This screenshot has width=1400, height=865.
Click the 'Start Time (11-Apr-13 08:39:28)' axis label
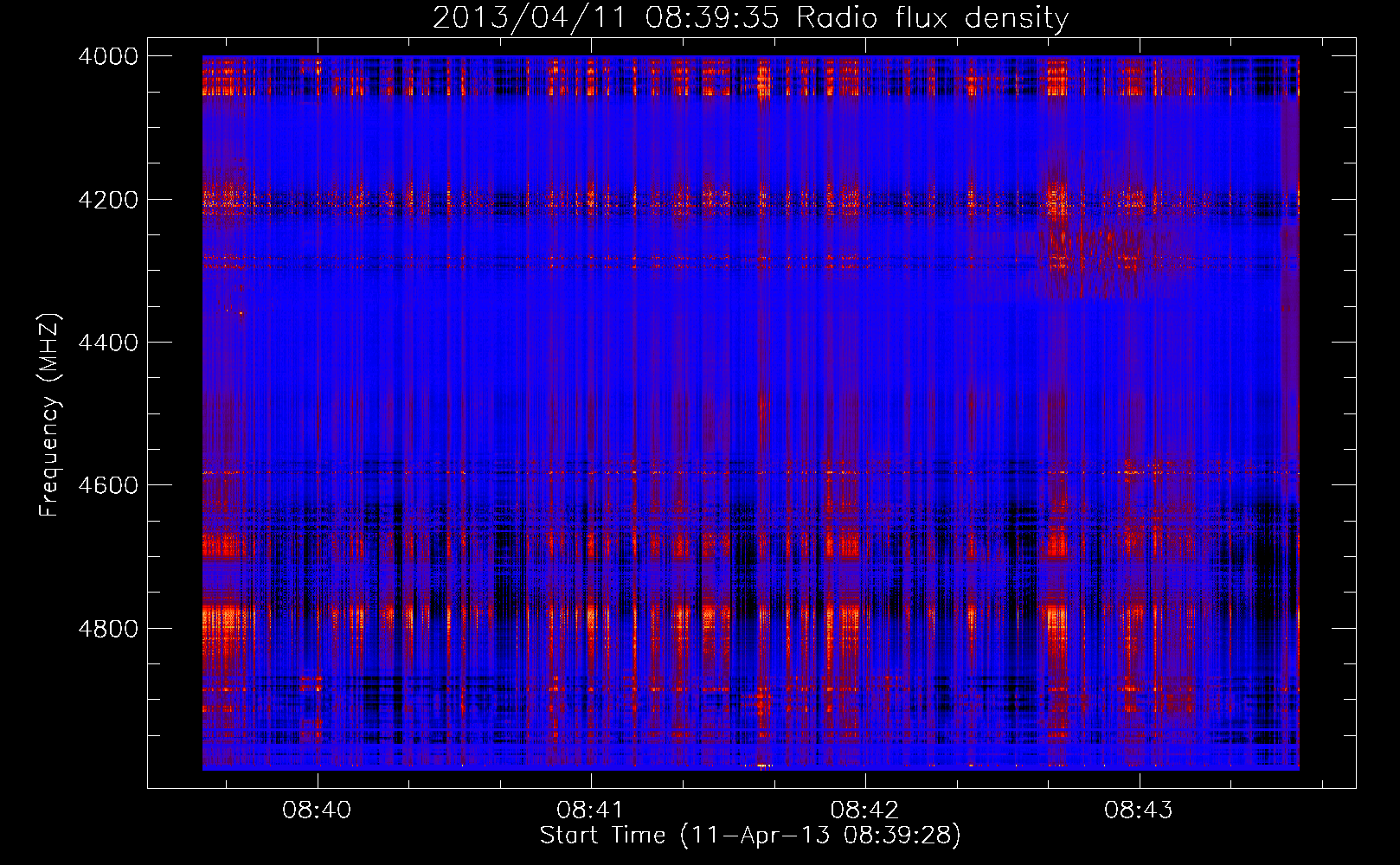[750, 836]
